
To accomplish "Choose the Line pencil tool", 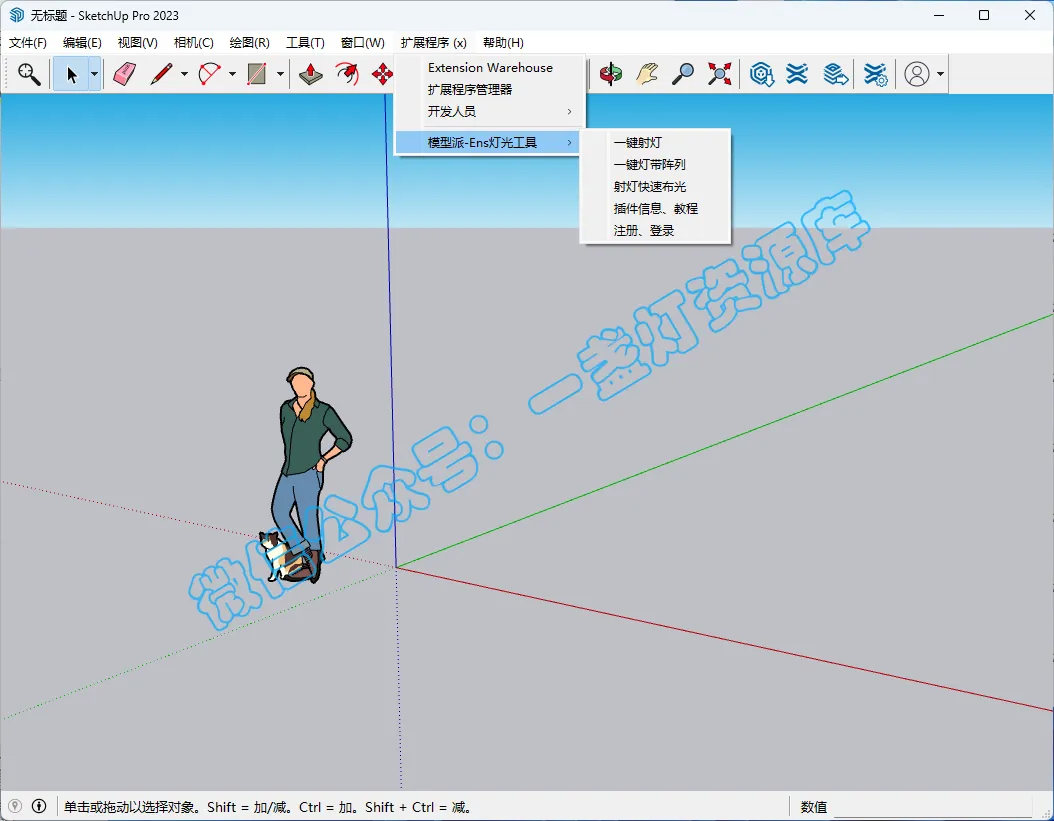I will click(x=161, y=74).
